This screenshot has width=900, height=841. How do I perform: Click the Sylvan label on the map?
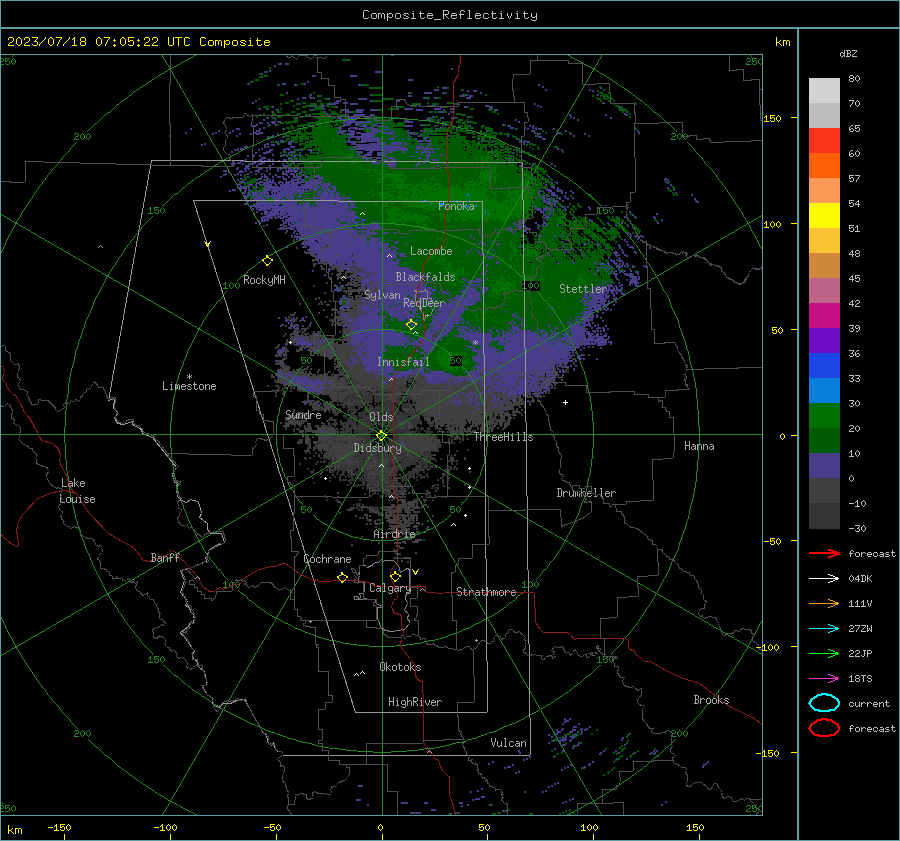pos(382,295)
